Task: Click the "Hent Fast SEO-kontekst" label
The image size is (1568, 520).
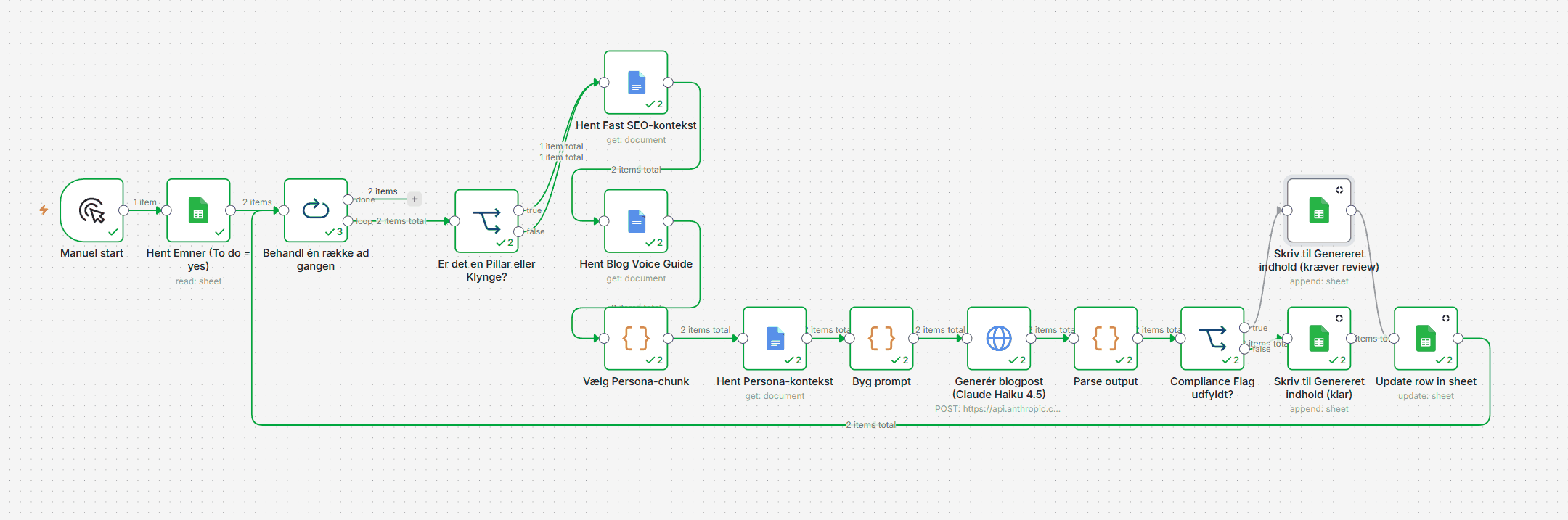Action: pyautogui.click(x=636, y=125)
